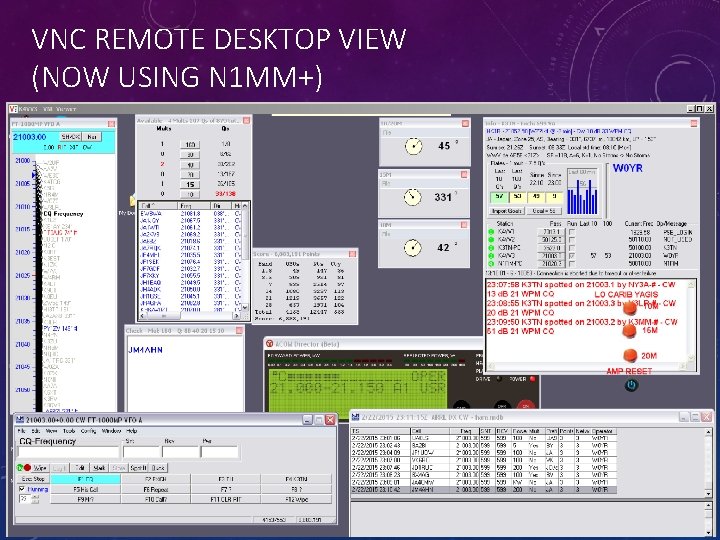720x540 pixels.
Task: Click the red power LED in ACOM Director
Action: click(533, 379)
